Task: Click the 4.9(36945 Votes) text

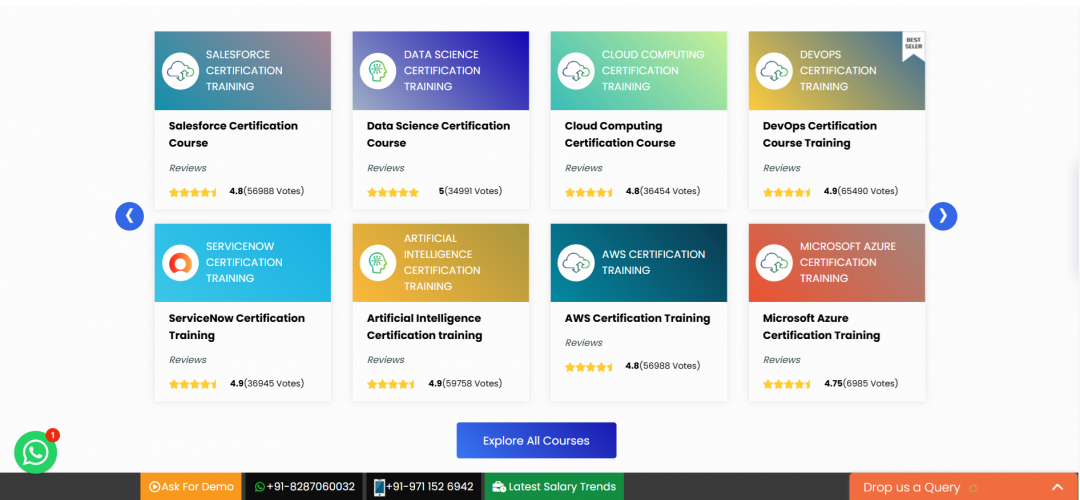Action: pyautogui.click(x=267, y=383)
